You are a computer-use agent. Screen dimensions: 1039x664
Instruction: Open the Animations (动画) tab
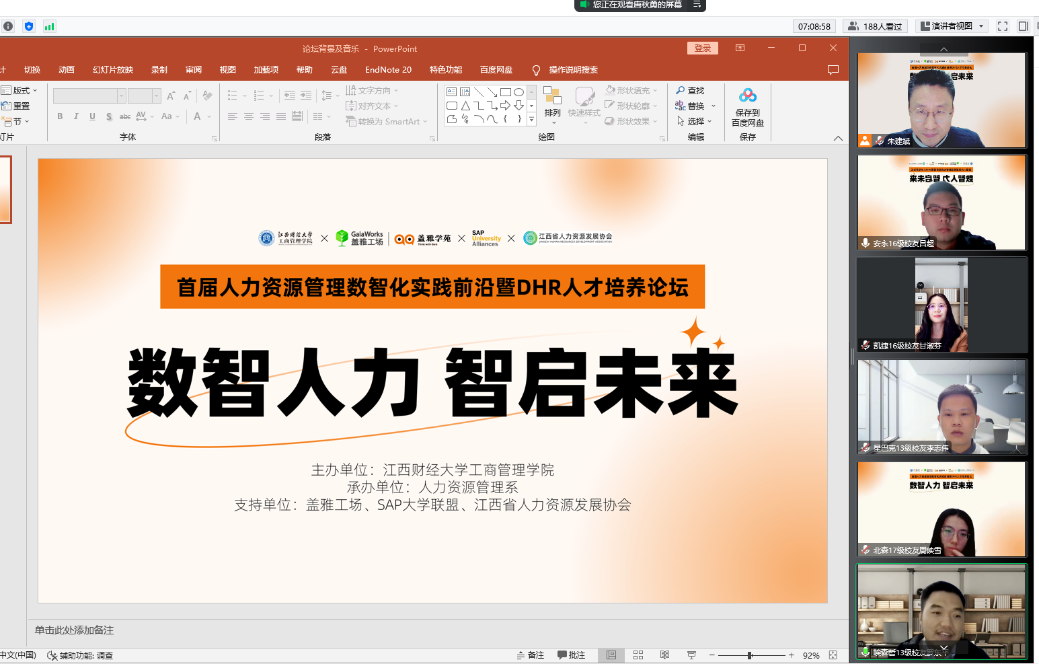click(x=66, y=70)
